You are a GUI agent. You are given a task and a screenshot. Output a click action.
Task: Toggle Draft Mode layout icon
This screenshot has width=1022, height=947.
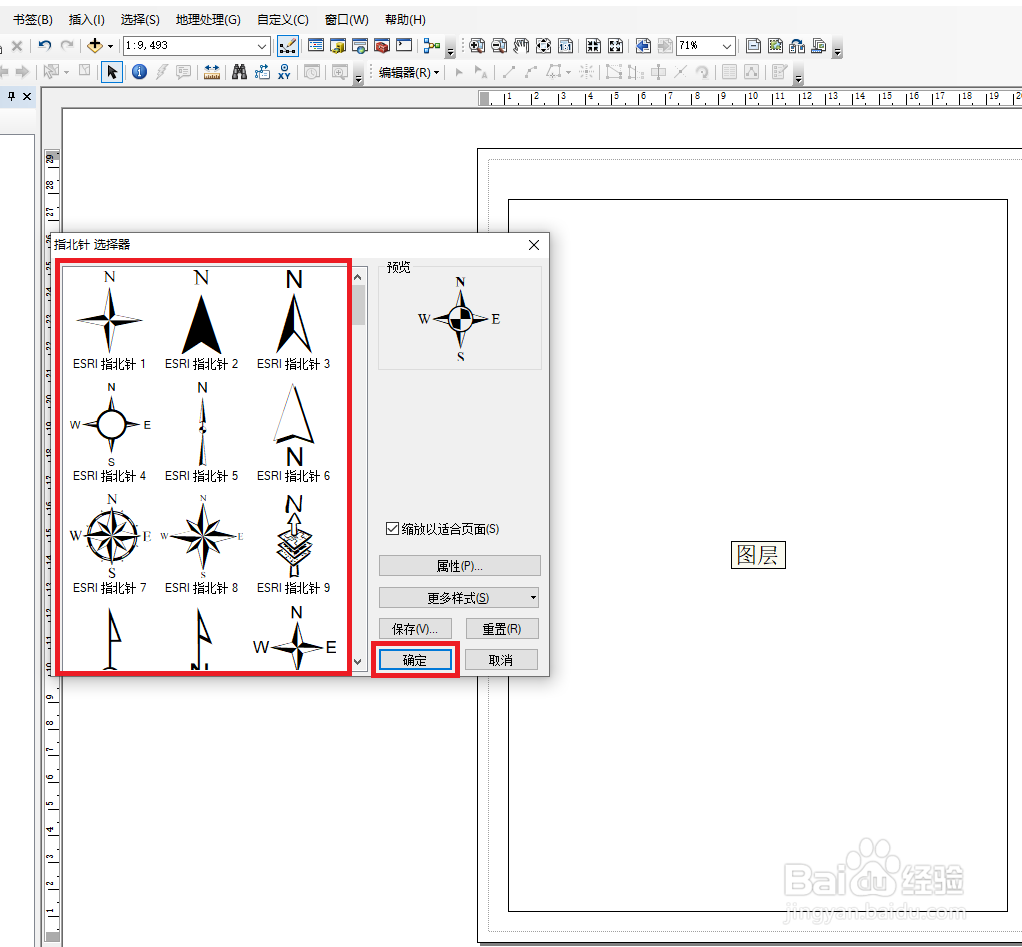coord(753,46)
